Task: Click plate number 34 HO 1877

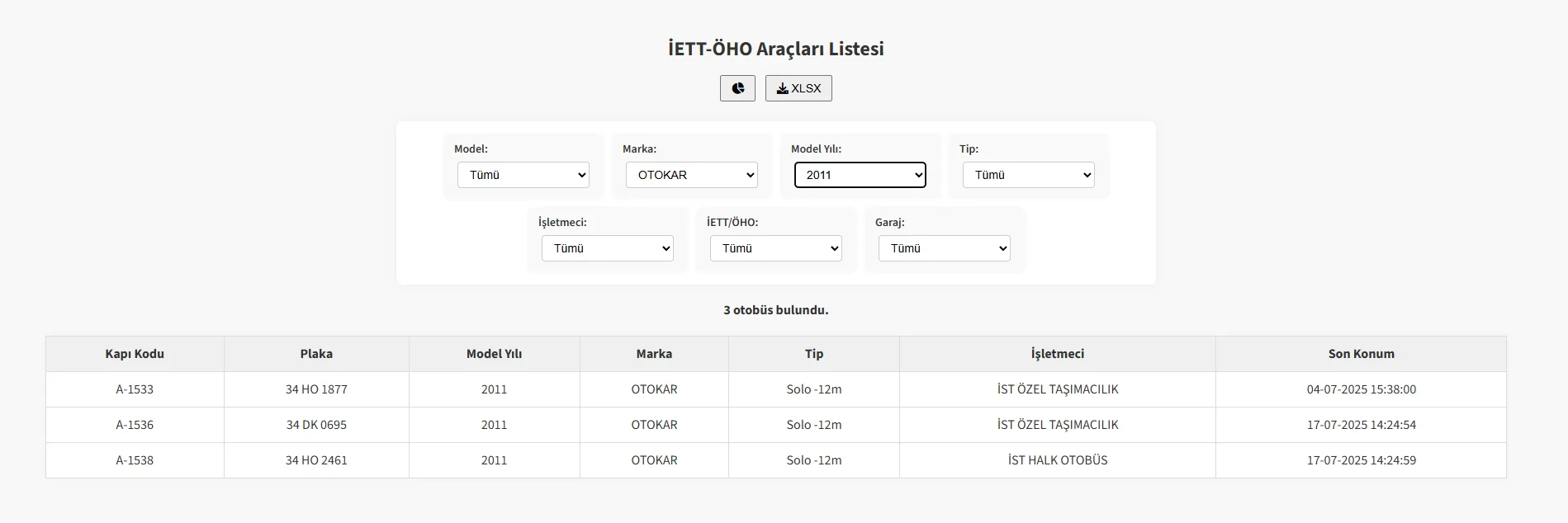Action: point(316,389)
